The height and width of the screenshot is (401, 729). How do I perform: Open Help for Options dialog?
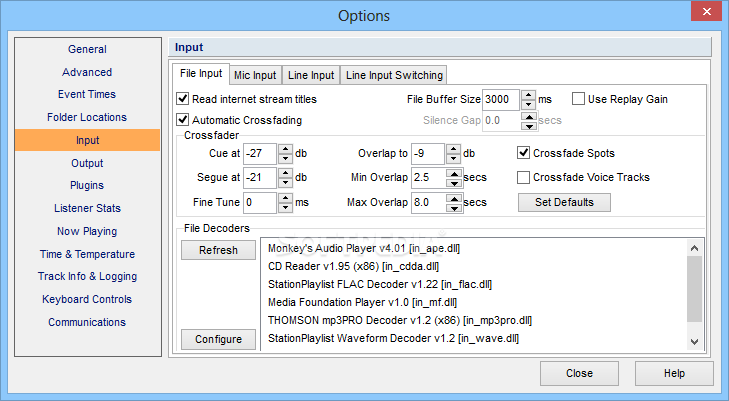tap(674, 374)
